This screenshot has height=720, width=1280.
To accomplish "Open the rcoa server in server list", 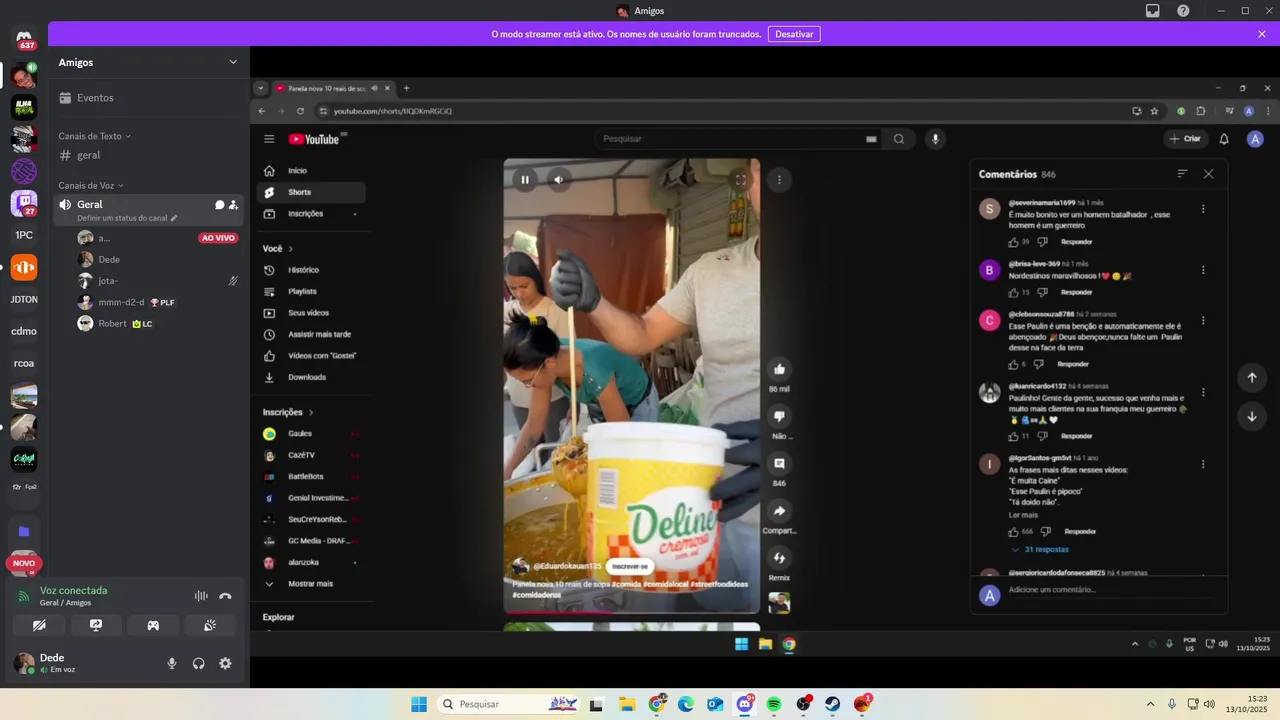I will point(24,363).
